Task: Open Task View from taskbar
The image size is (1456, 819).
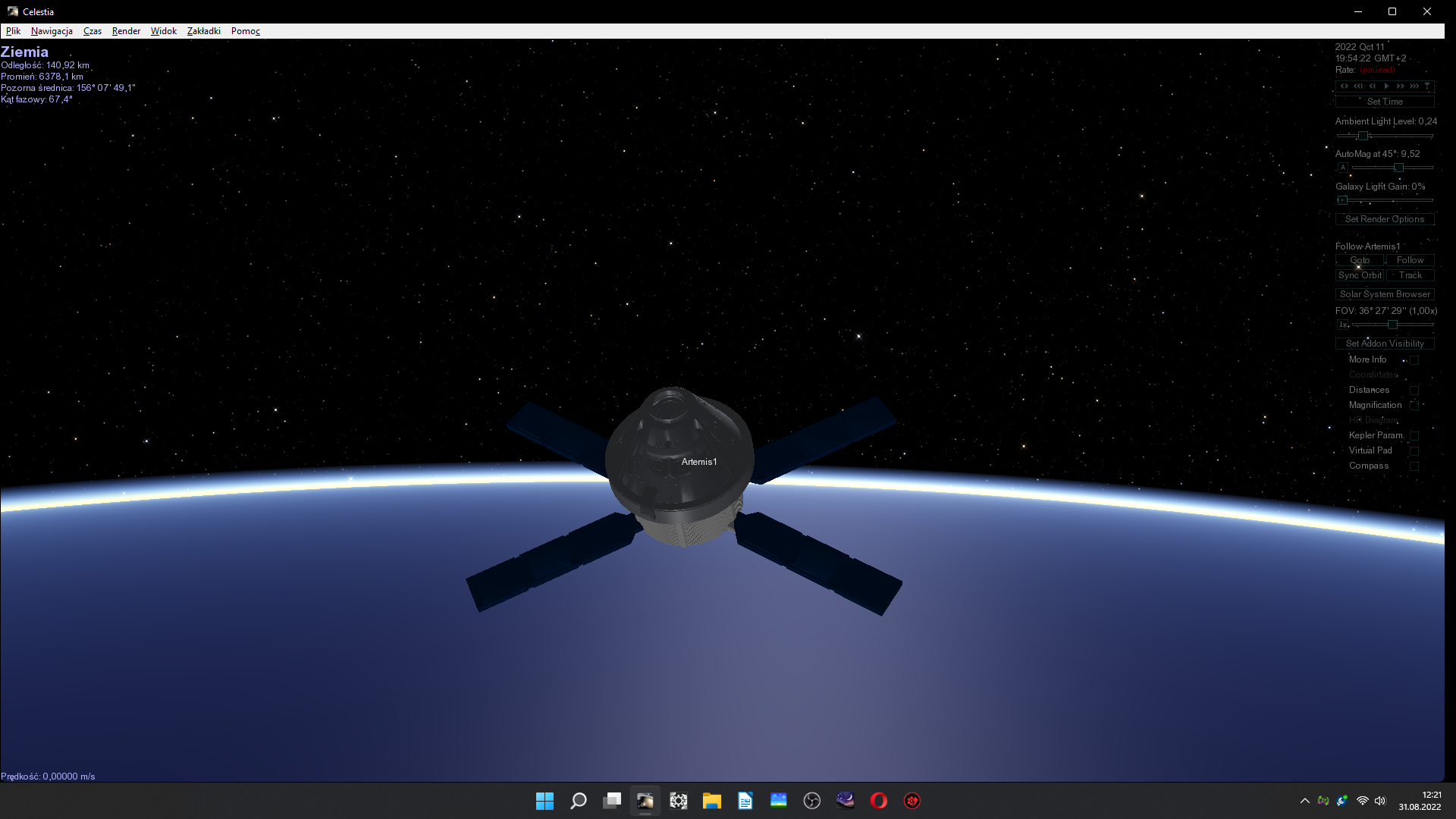Action: [x=611, y=801]
